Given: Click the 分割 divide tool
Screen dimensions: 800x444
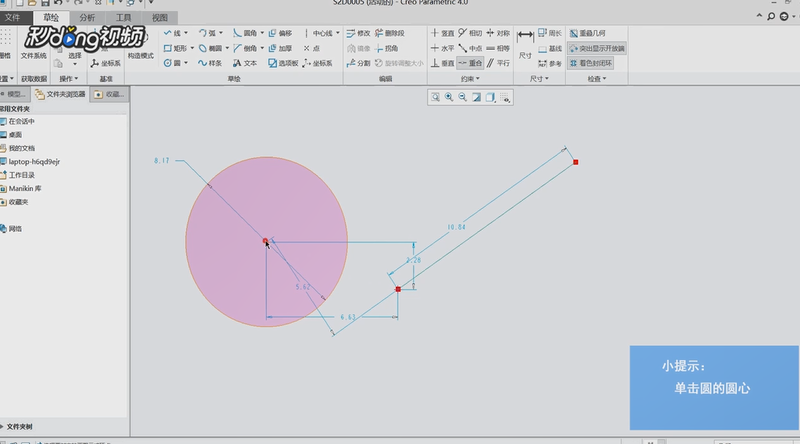Looking at the screenshot, I should point(358,63).
